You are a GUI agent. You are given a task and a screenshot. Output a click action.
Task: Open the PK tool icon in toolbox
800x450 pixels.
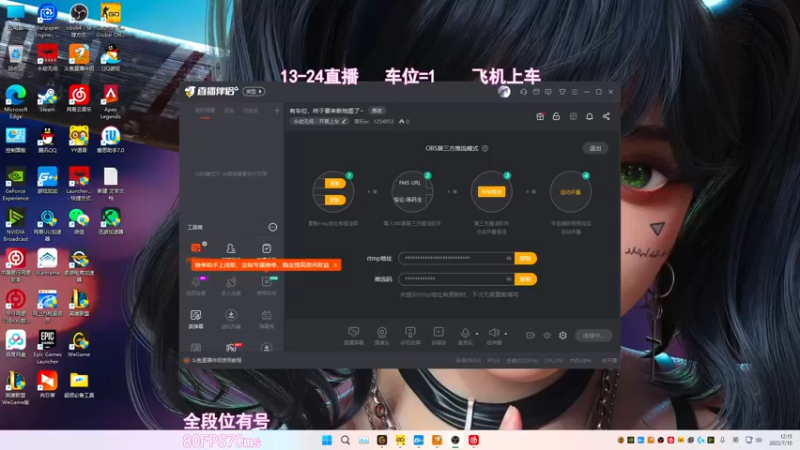(x=231, y=347)
